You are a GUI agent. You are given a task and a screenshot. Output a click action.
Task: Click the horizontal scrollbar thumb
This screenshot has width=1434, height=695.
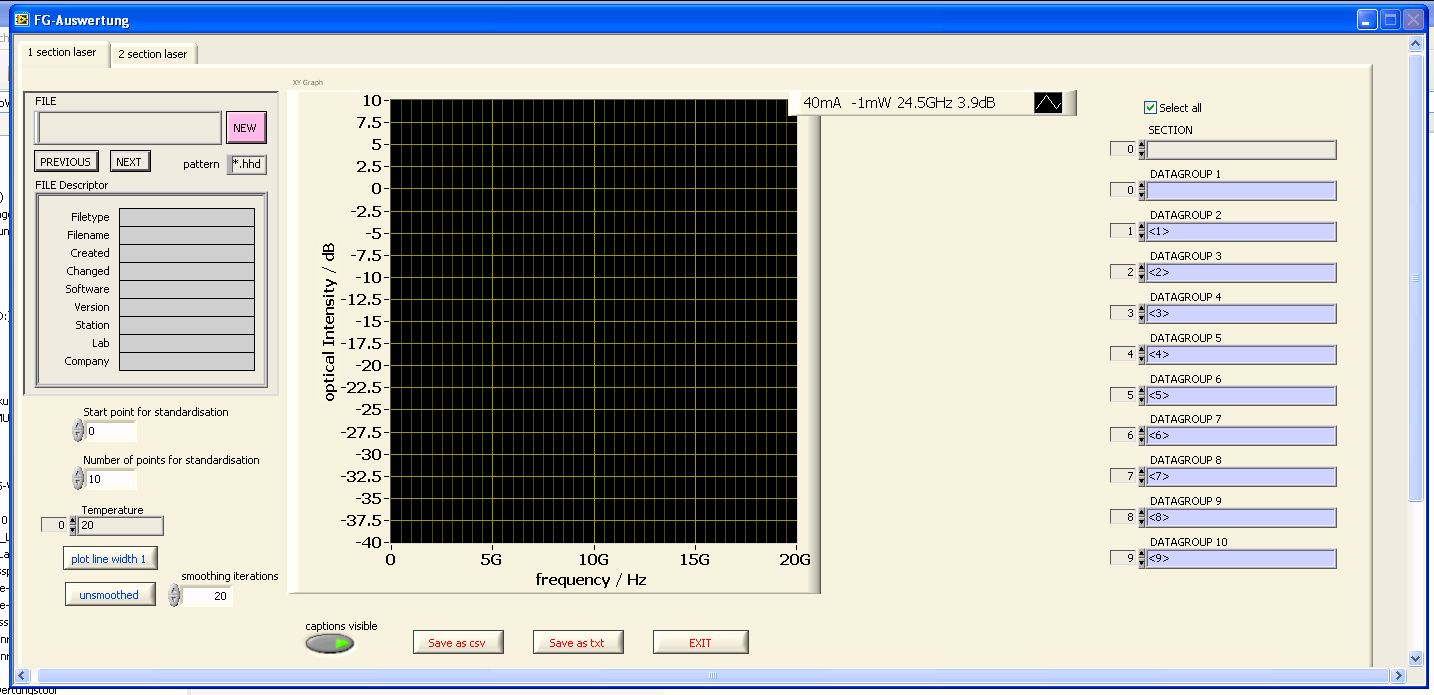[x=712, y=676]
